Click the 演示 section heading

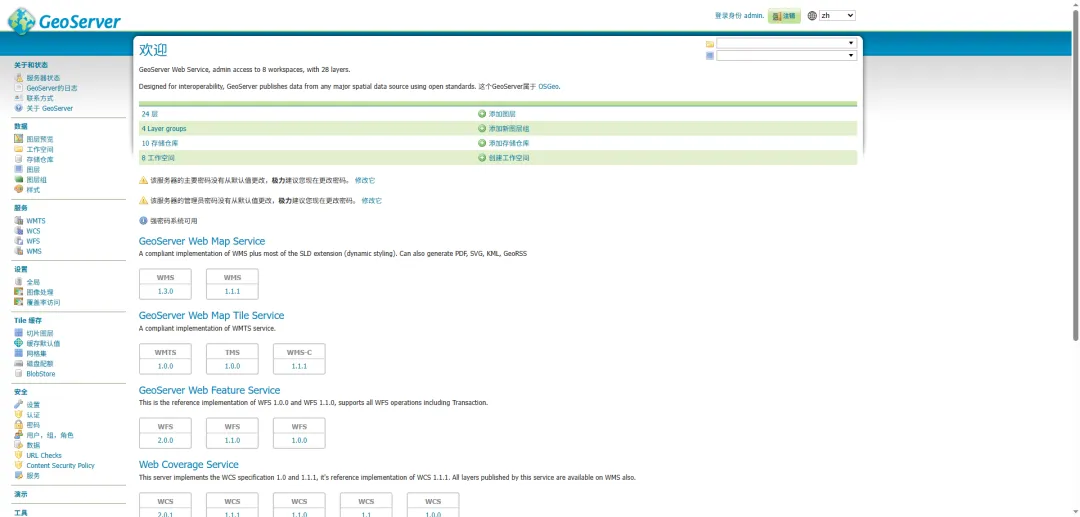click(x=21, y=495)
